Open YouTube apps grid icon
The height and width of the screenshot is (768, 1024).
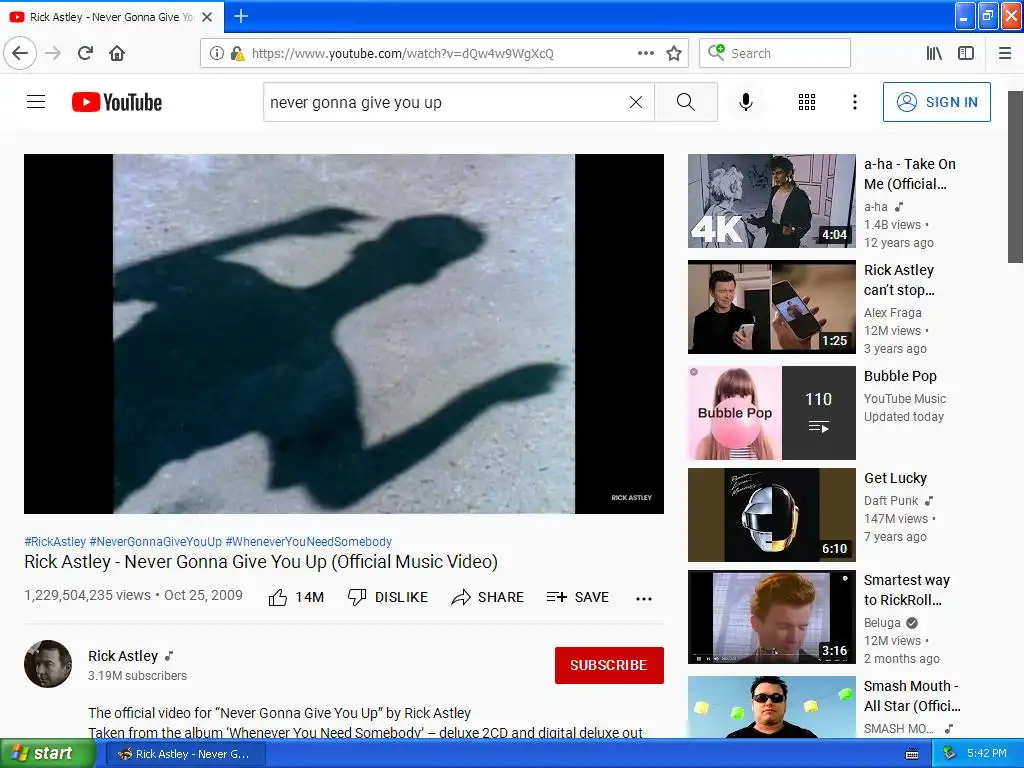click(x=807, y=102)
